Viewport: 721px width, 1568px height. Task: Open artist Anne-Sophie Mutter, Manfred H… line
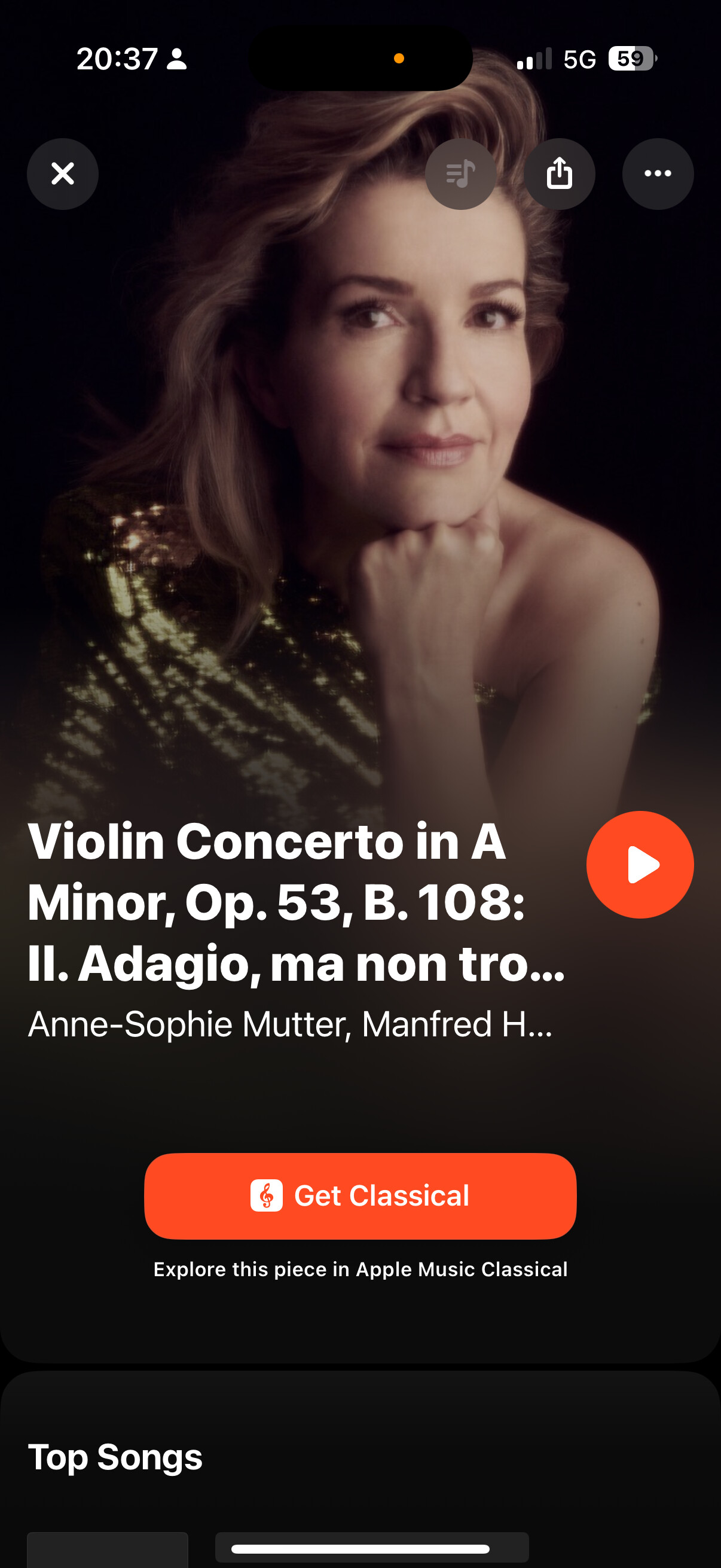(x=290, y=1024)
